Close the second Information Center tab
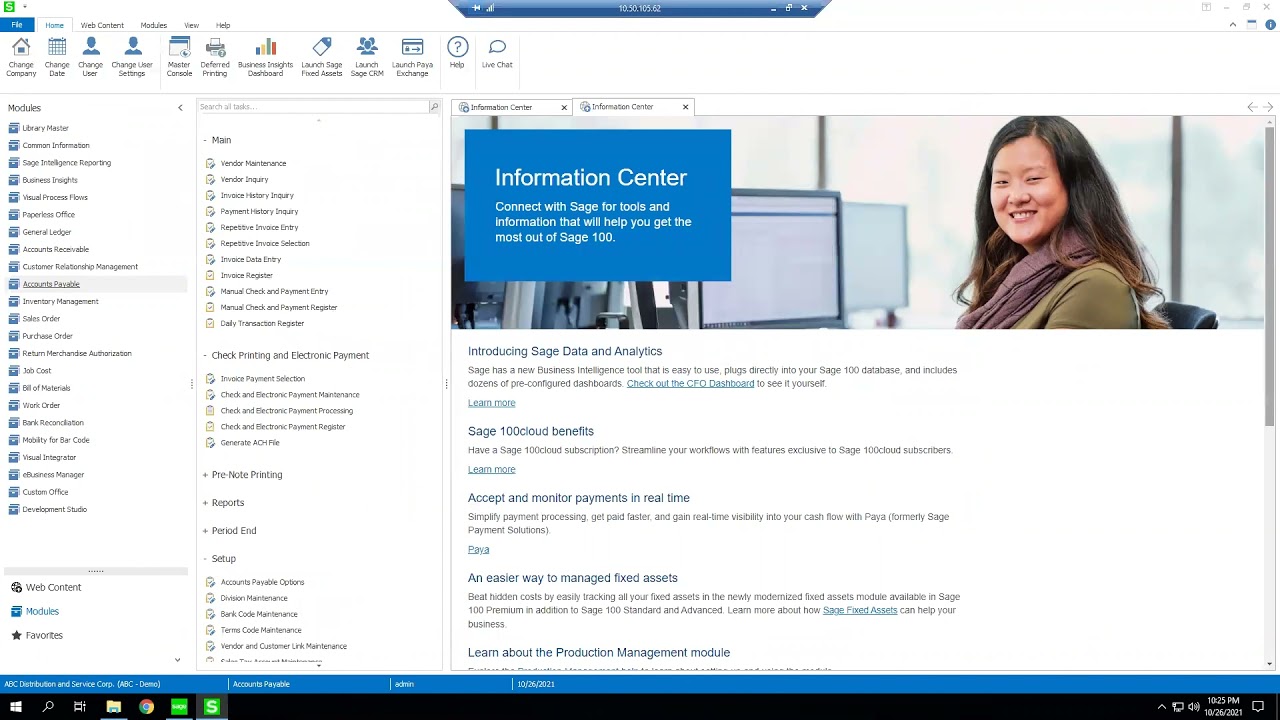This screenshot has height=720, width=1280. [x=685, y=107]
